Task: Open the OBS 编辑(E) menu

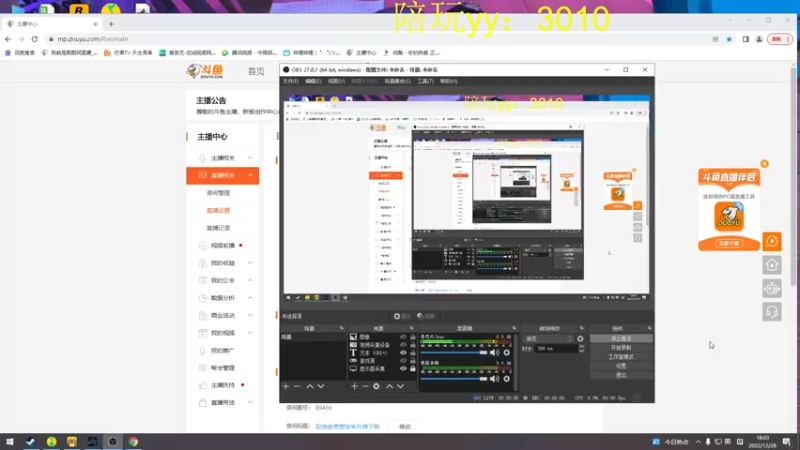Action: [x=313, y=81]
